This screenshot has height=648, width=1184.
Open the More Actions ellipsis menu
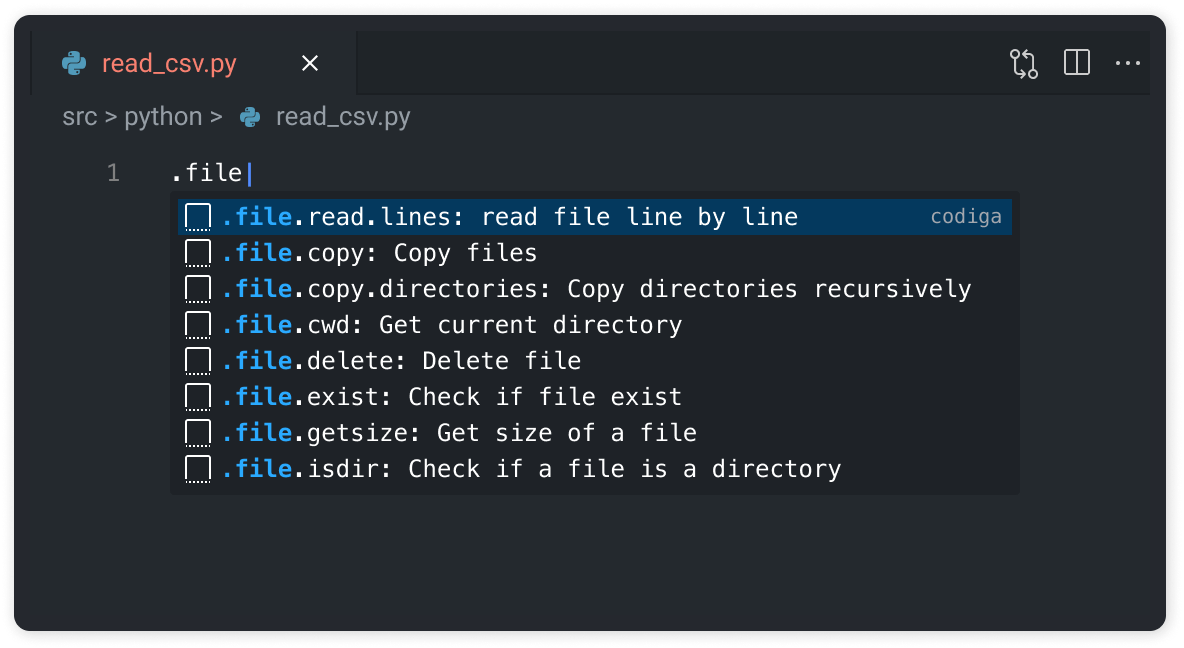[1128, 63]
